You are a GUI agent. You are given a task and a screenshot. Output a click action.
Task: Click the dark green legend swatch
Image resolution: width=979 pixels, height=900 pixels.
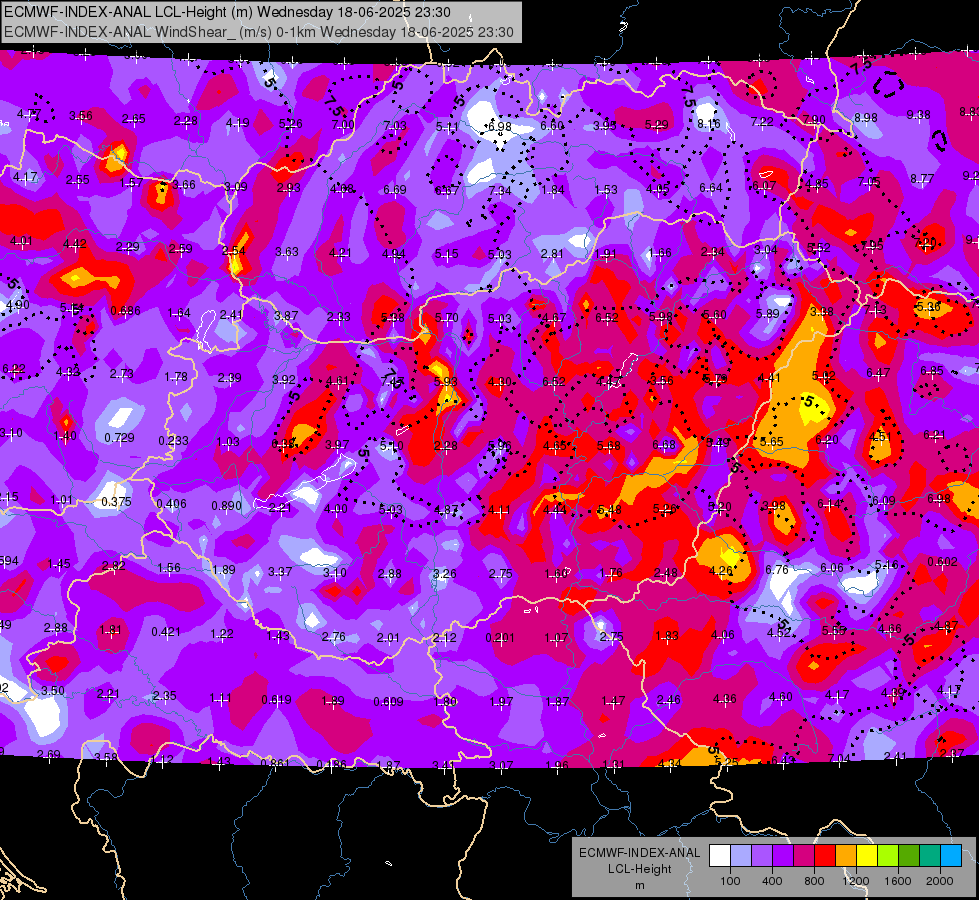tap(909, 856)
